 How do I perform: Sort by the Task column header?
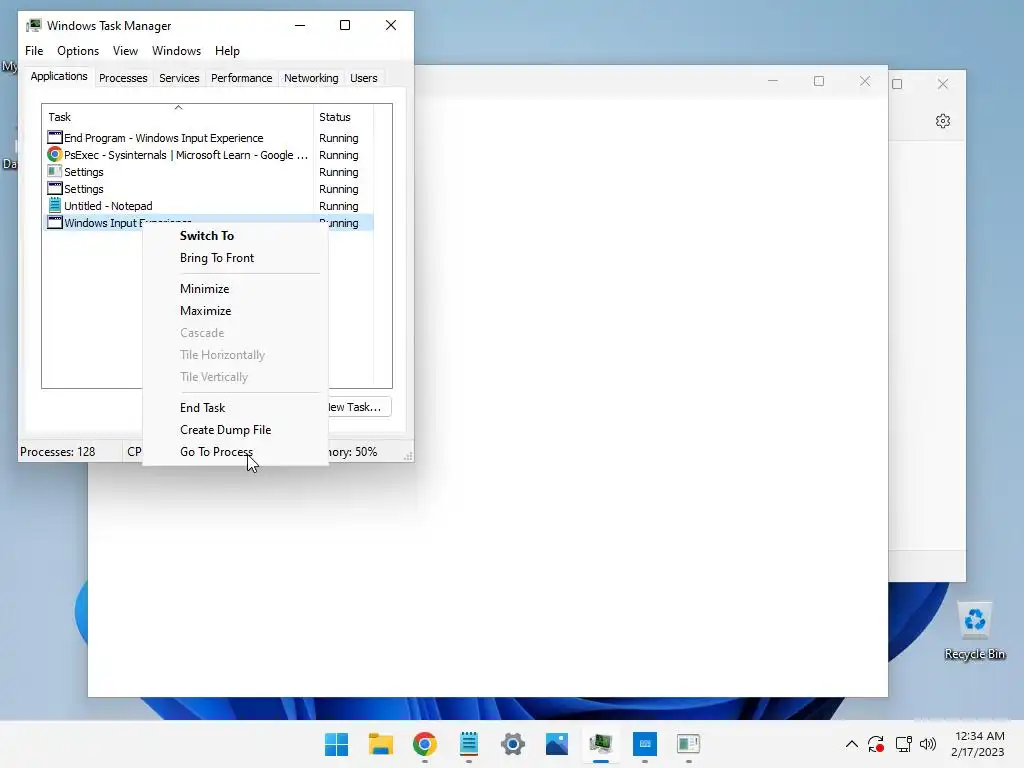pyautogui.click(x=178, y=116)
